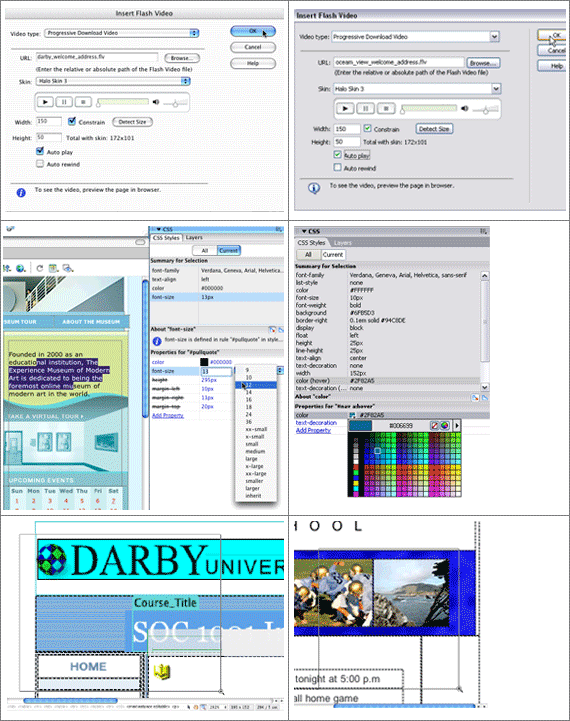Screen dimensions: 570x721
Task: Enable Auto rewind in the darby_welcome_address dialog
Action: tap(40, 164)
